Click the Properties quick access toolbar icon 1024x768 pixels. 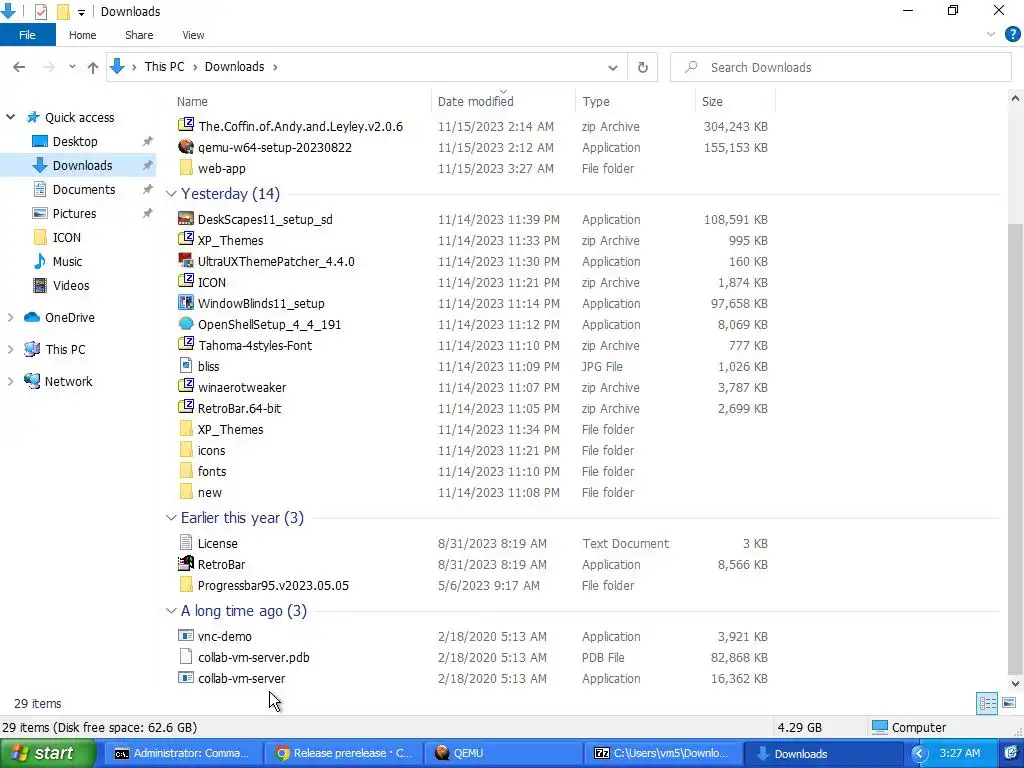point(40,11)
